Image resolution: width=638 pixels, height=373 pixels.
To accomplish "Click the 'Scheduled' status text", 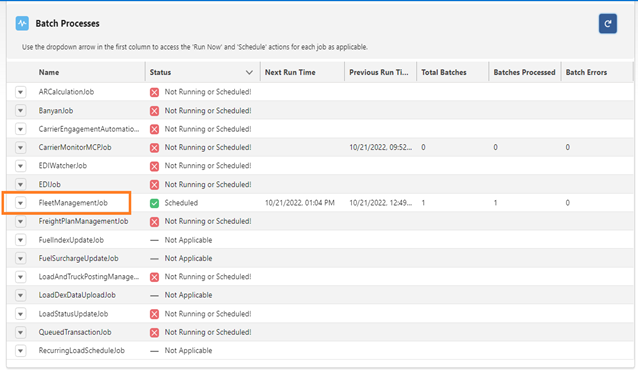I will 181,203.
